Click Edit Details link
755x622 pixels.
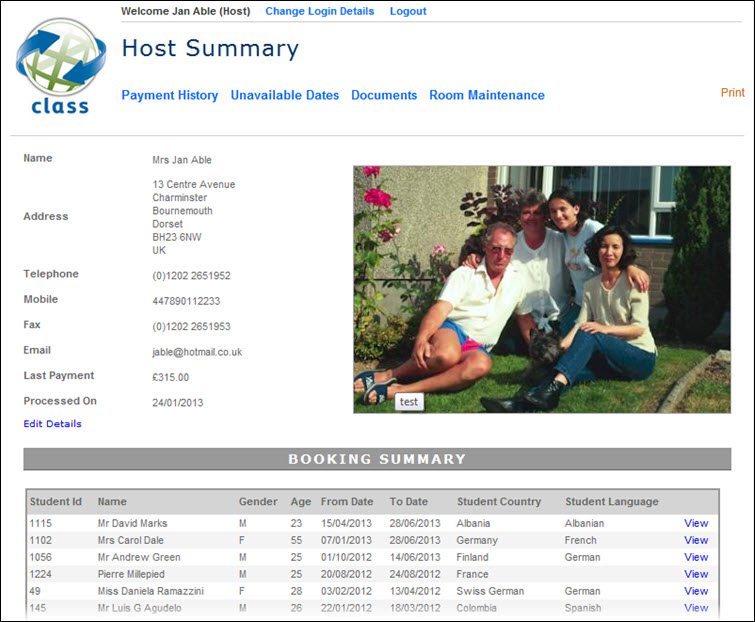(53, 424)
